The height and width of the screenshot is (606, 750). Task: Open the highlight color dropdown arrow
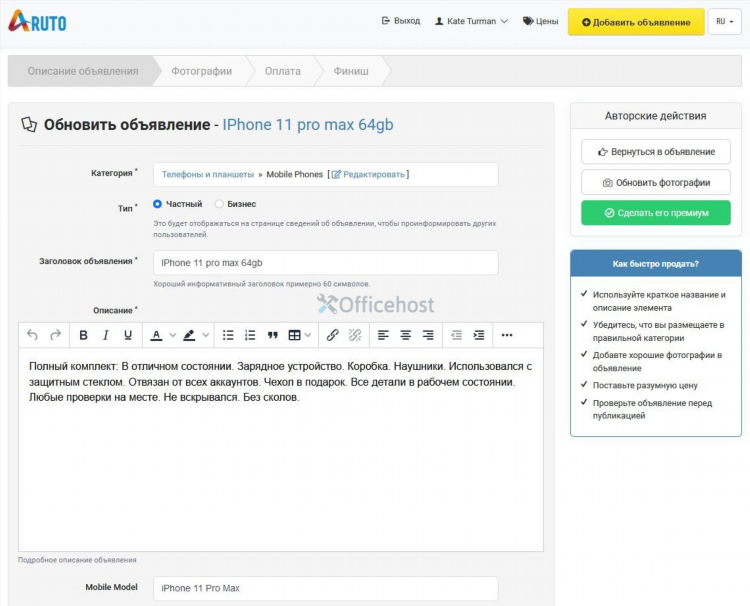coord(206,335)
